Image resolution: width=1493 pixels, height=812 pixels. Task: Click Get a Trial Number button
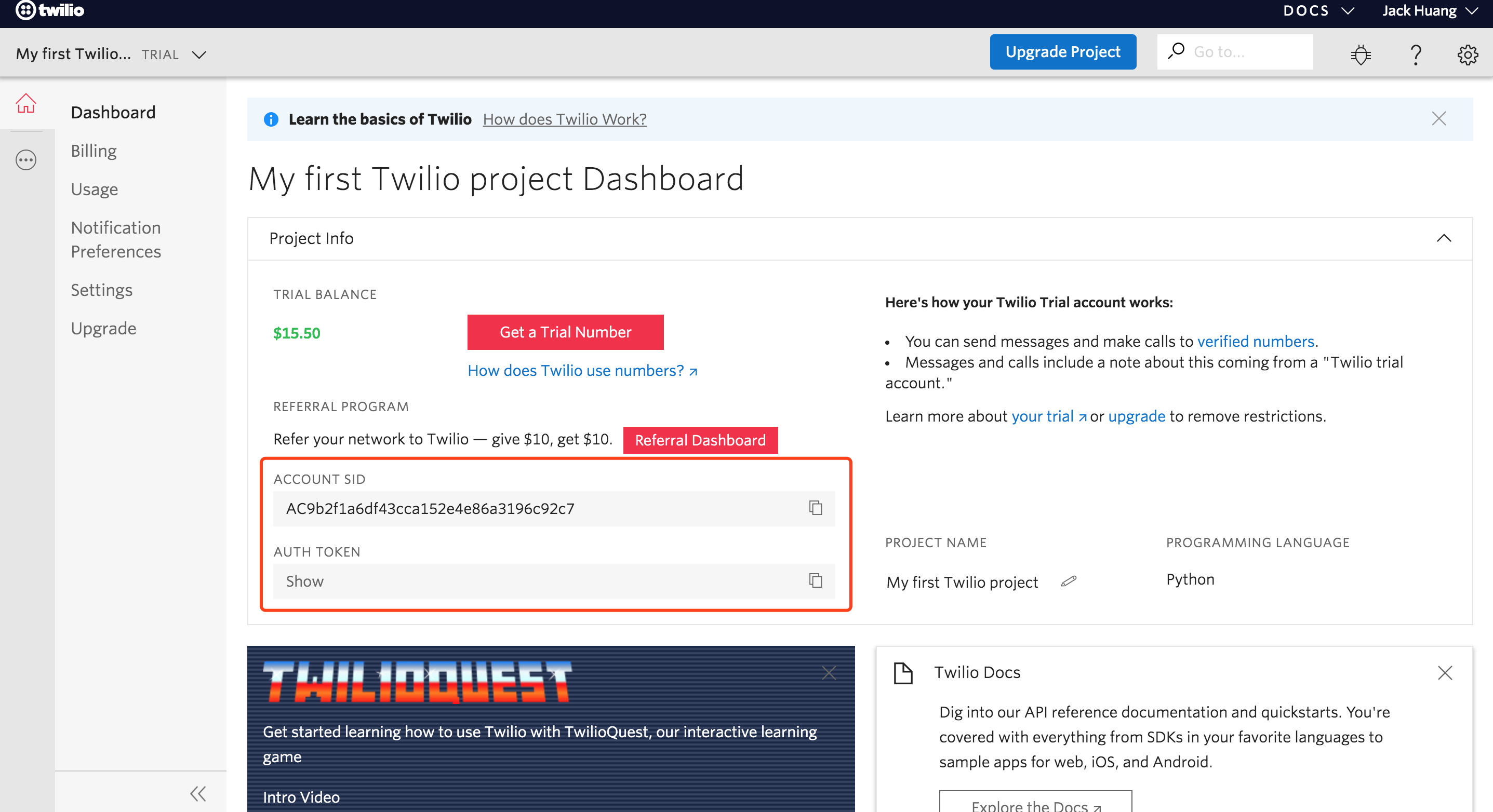point(565,332)
